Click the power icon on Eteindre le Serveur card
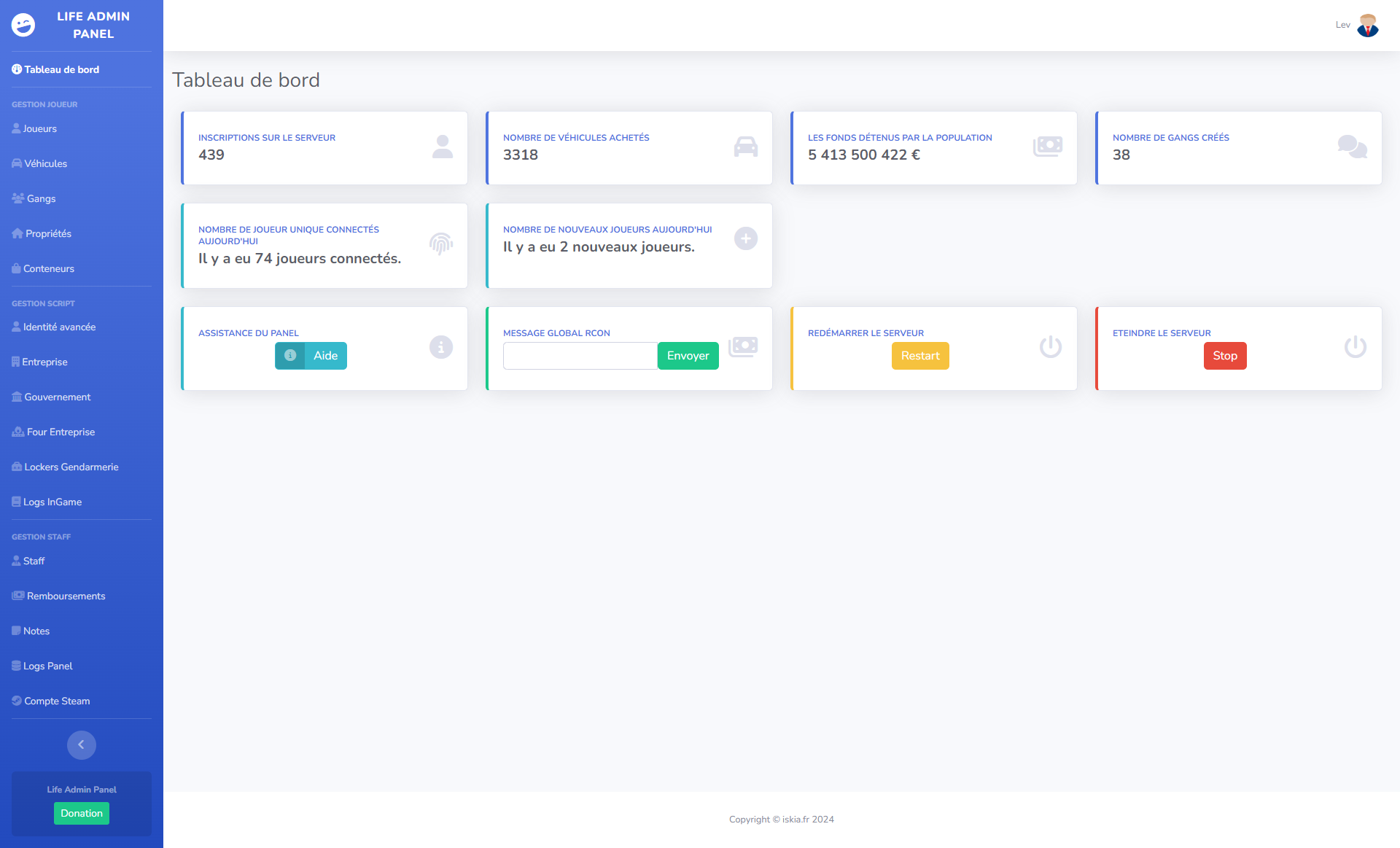 [1355, 348]
